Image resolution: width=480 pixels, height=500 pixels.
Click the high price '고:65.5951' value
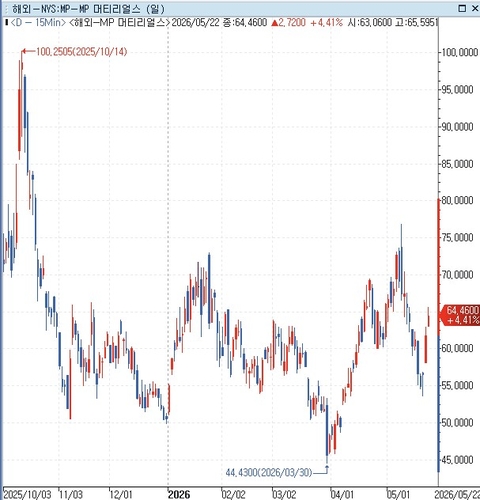[416, 23]
